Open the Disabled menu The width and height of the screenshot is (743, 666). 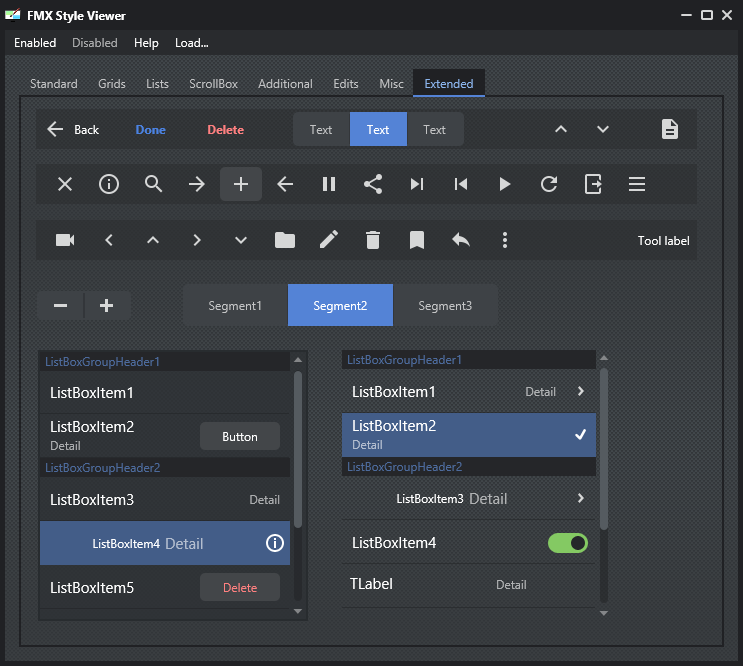95,43
